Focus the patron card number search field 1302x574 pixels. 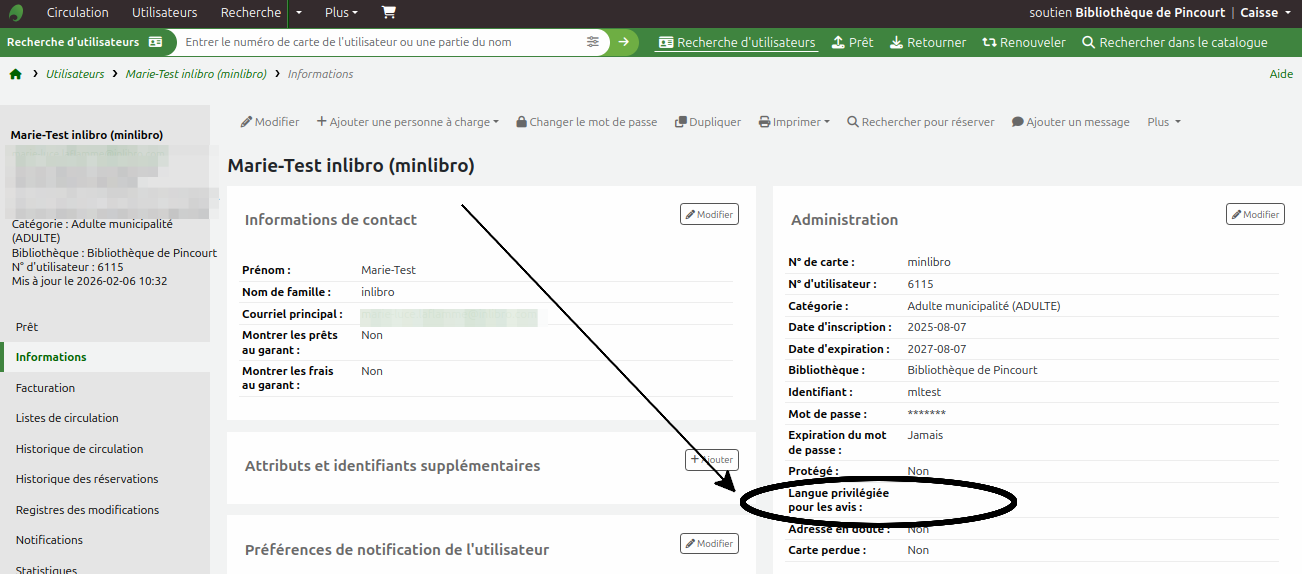coord(382,42)
